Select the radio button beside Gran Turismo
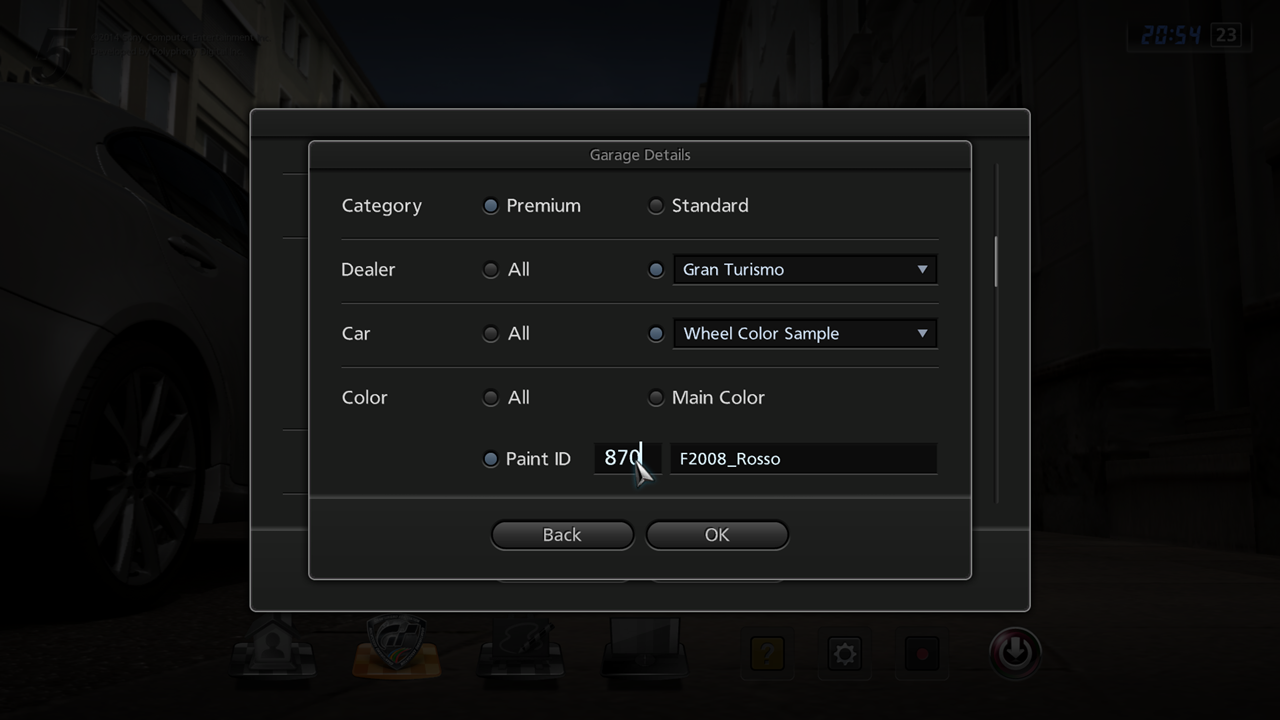This screenshot has width=1280, height=720. 655,270
